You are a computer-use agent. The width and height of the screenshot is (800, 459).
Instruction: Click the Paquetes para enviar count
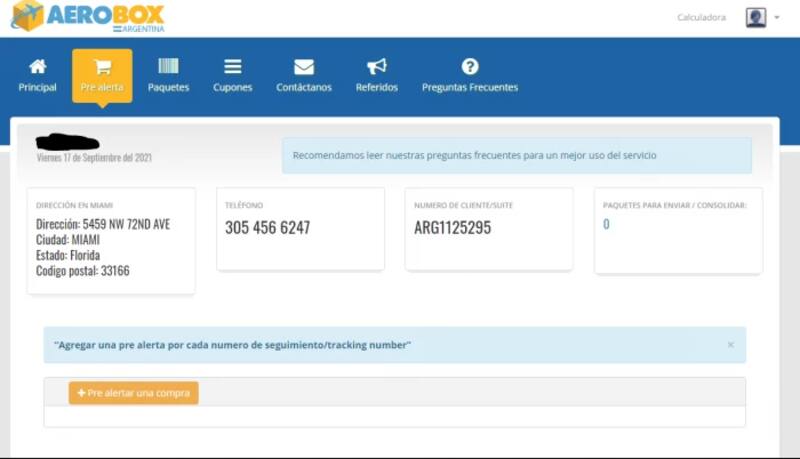(606, 224)
